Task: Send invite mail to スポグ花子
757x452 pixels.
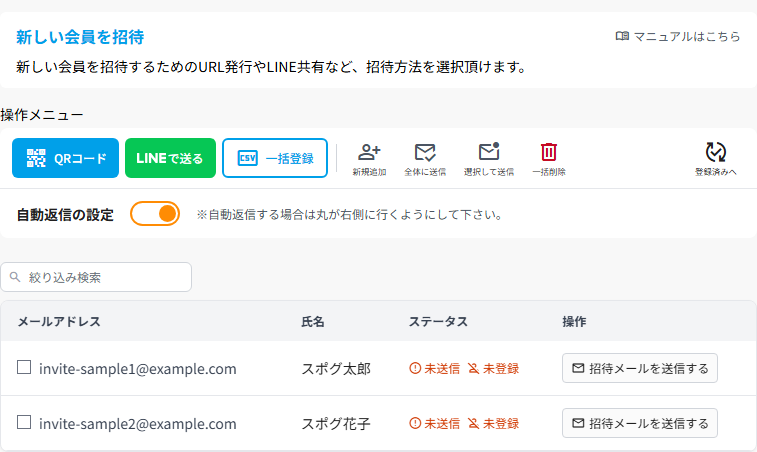Action: coord(640,423)
